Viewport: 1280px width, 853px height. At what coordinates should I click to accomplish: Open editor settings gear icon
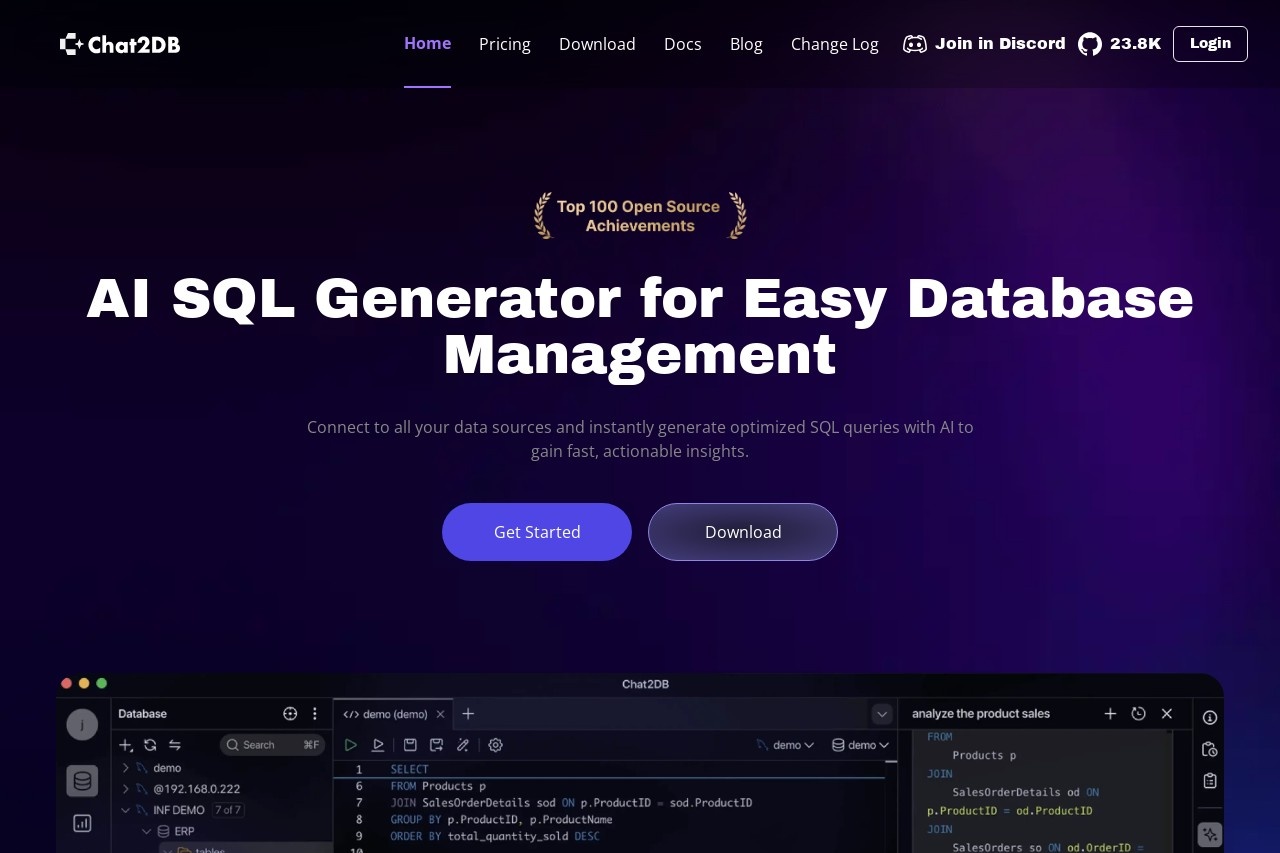[x=495, y=745]
